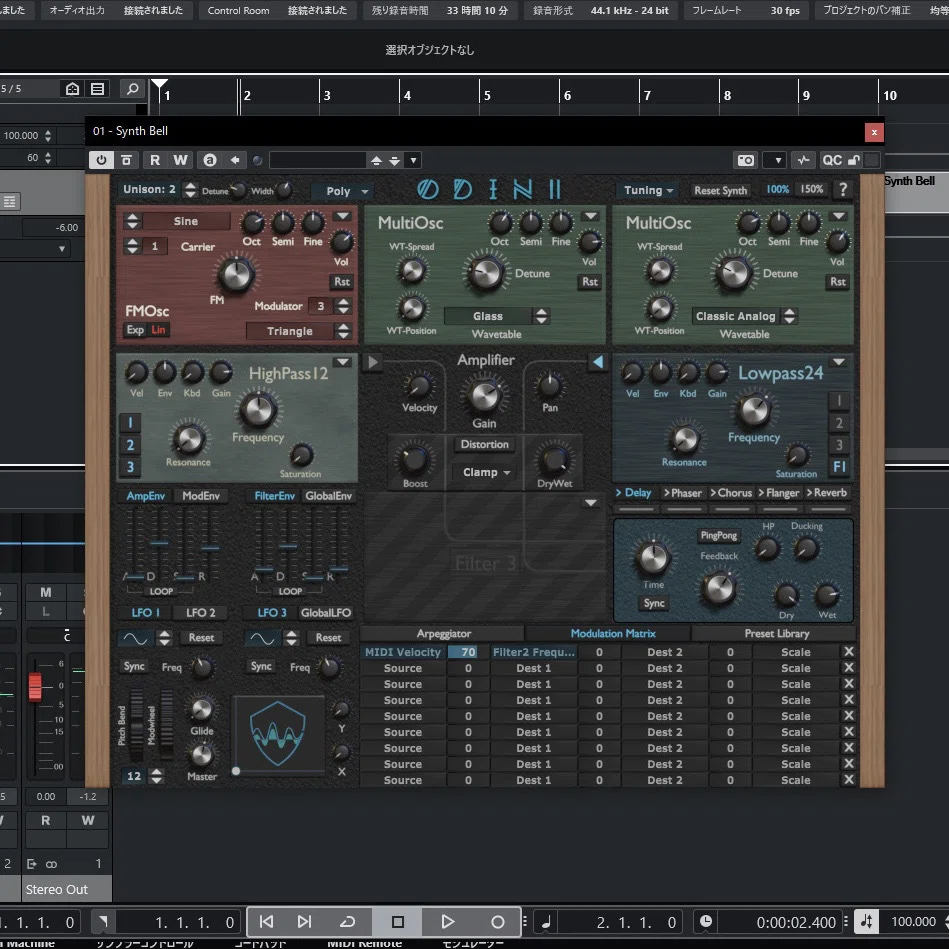Toggle the transport Cycle loop button
The image size is (949, 949).
347,921
